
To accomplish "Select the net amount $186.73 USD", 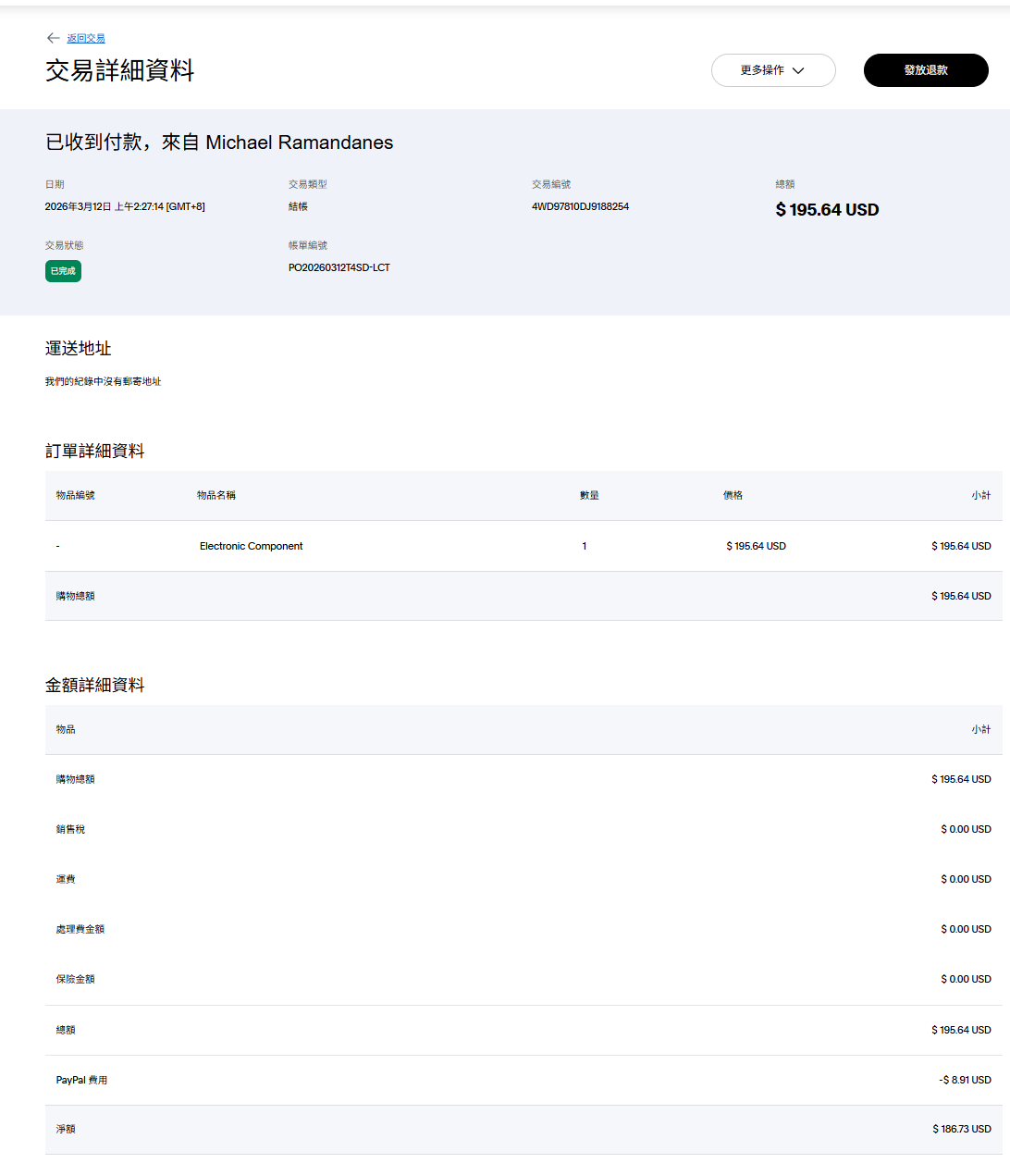I will [x=961, y=1129].
